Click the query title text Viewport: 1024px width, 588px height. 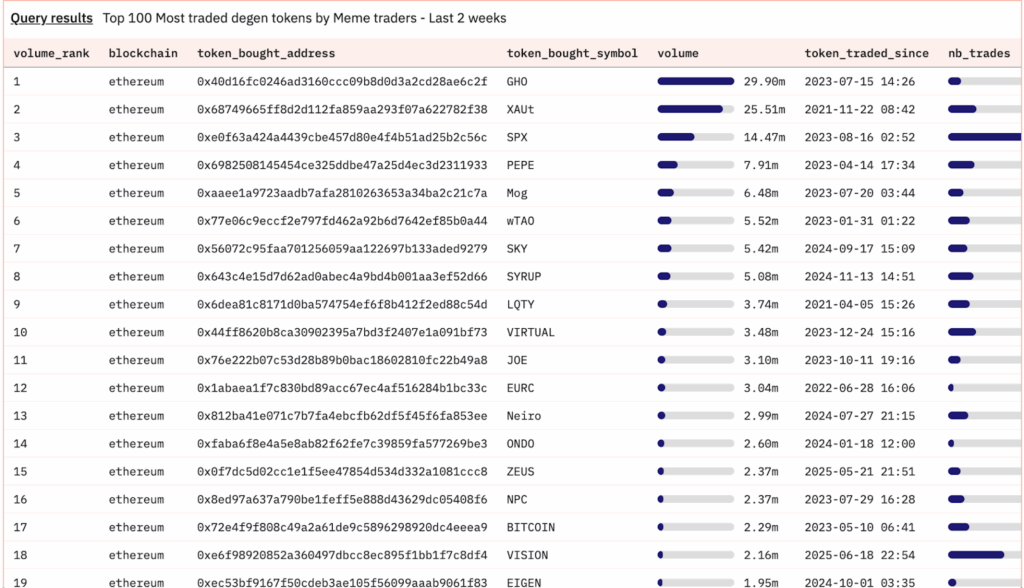pos(304,18)
